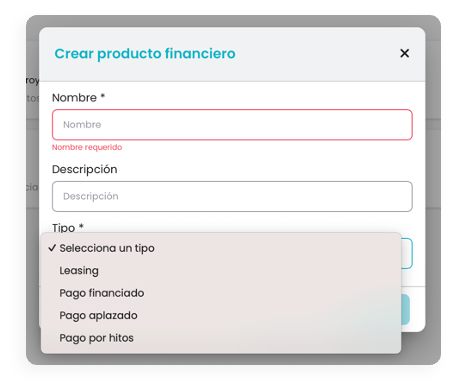Click the checkmark beside Selecciona un tipo
The height and width of the screenshot is (391, 456).
pyautogui.click(x=52, y=248)
